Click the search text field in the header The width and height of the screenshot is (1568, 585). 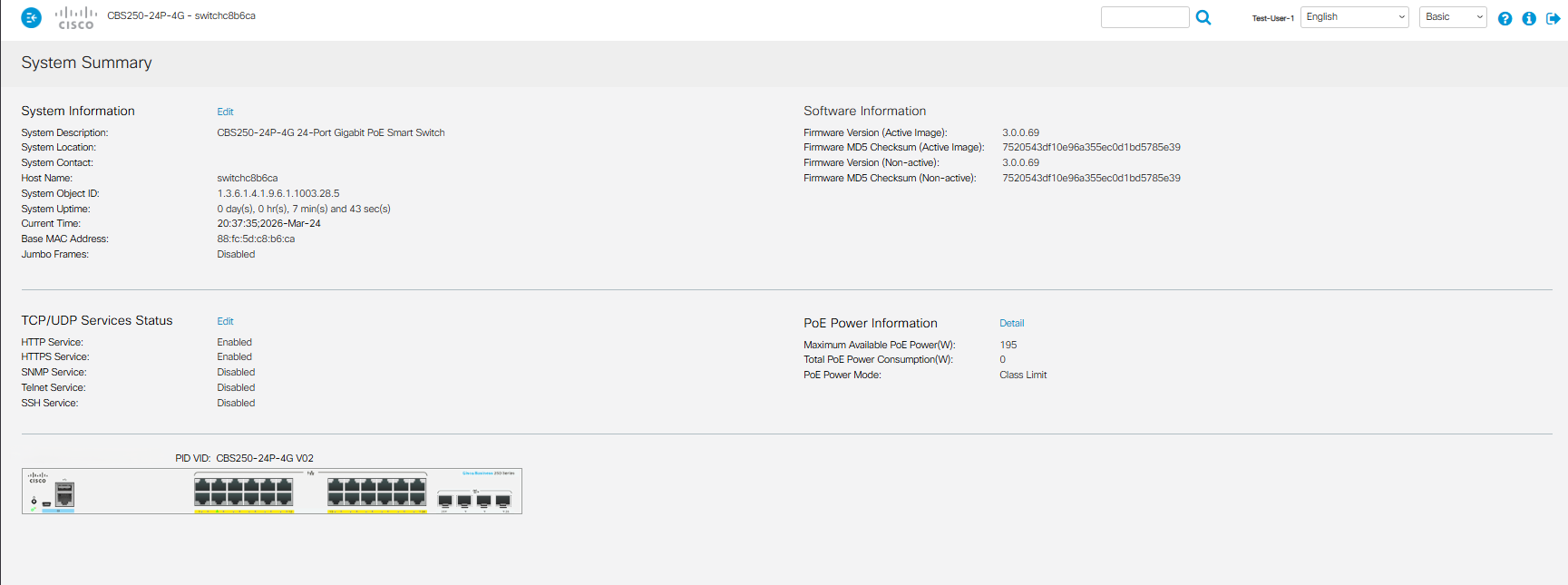tap(1144, 17)
